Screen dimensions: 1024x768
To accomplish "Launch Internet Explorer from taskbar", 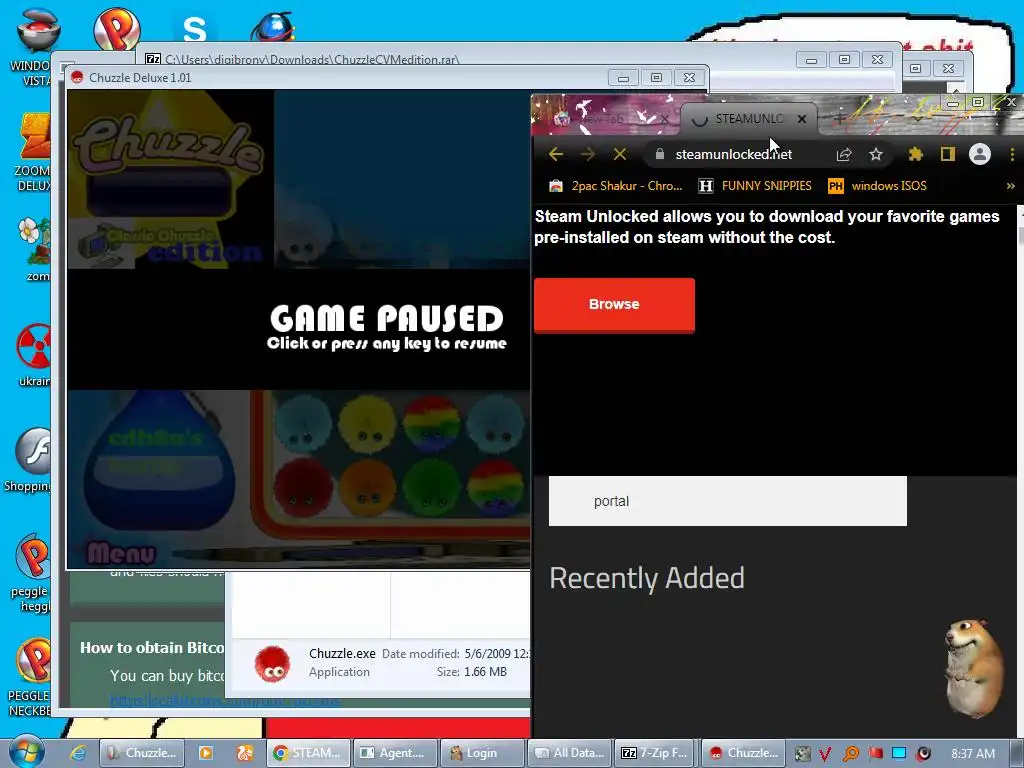I will (x=78, y=753).
